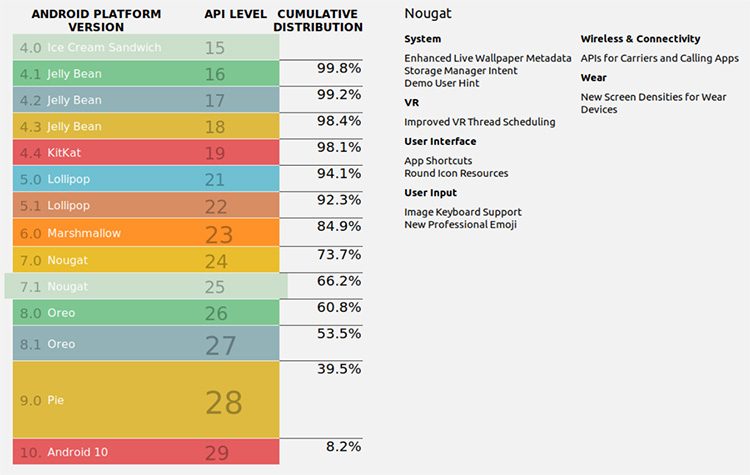The image size is (750, 475).
Task: Open the Round Icon Resources link
Action: [456, 173]
